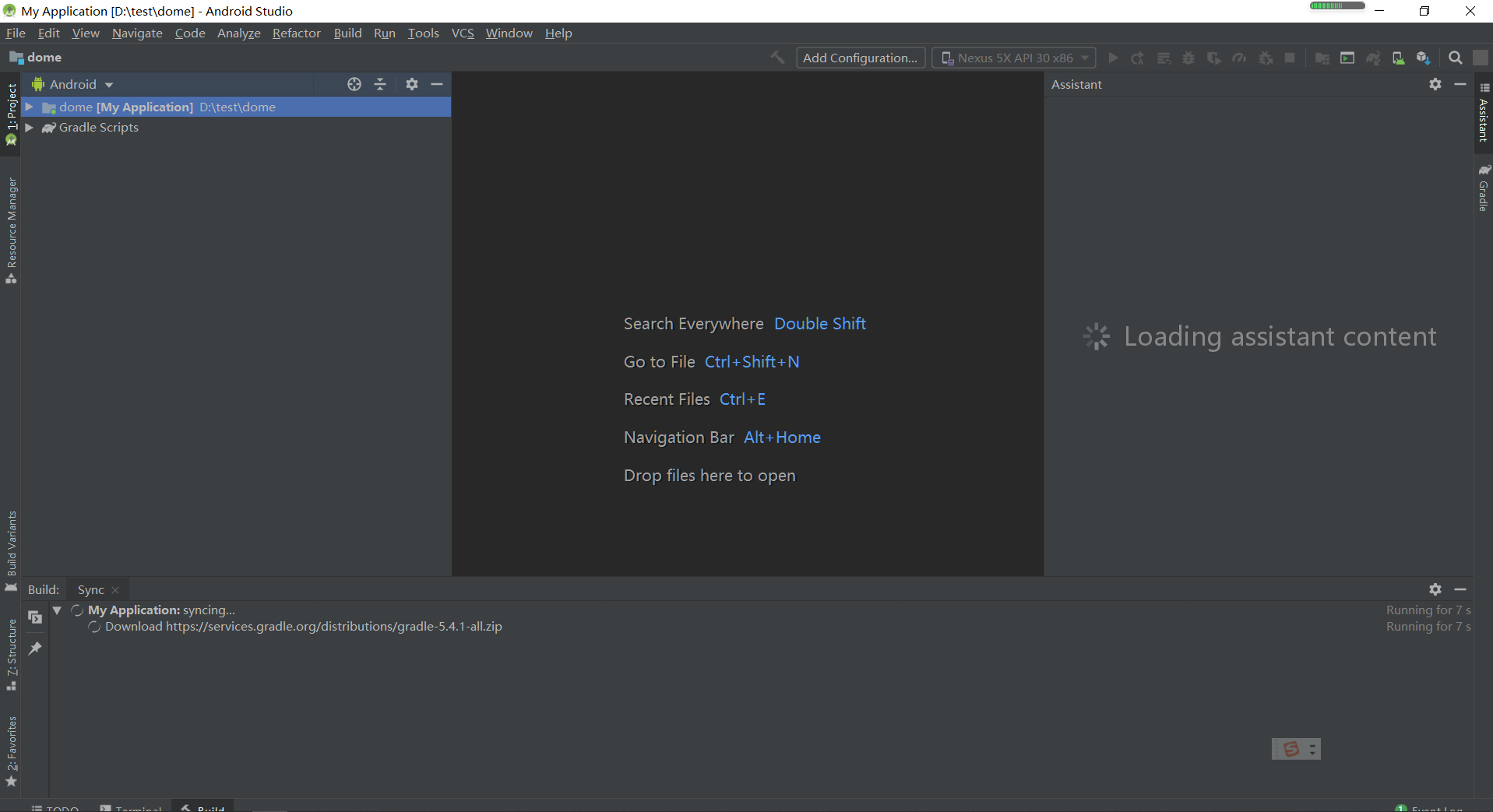This screenshot has width=1493, height=812.
Task: Click the Make Project hammer icon
Action: tap(777, 58)
